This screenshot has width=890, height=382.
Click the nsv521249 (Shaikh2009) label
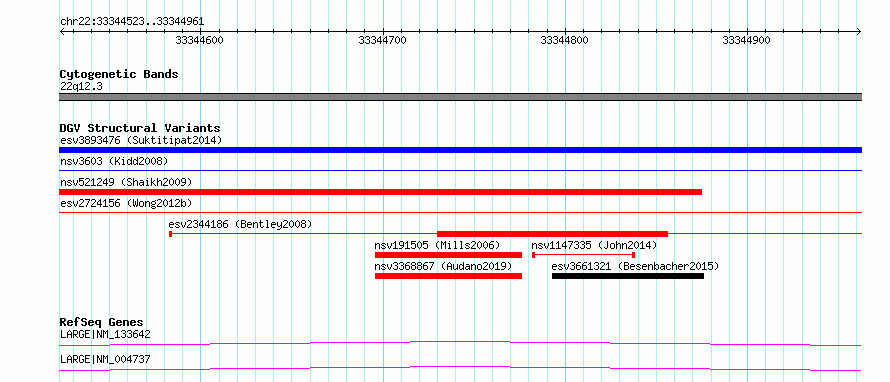[x=126, y=182]
